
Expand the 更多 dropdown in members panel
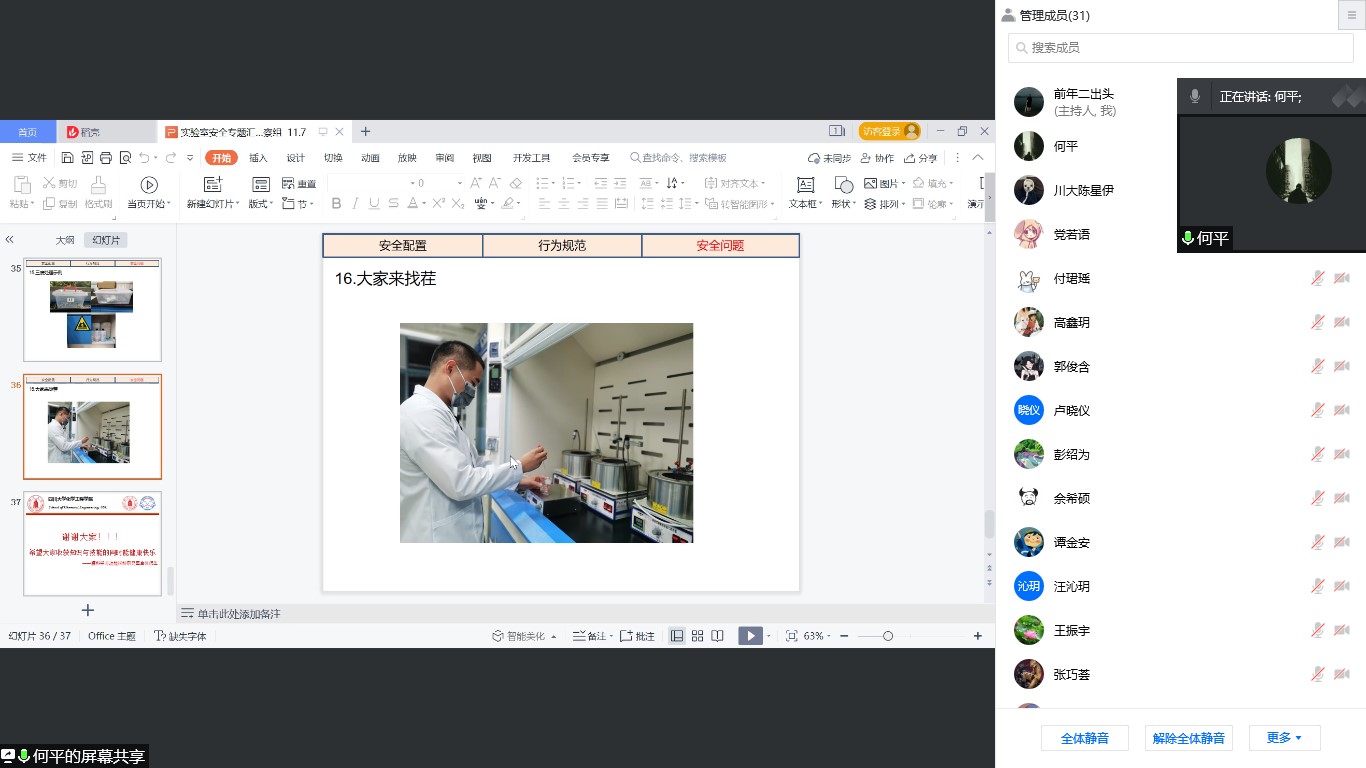(1284, 738)
